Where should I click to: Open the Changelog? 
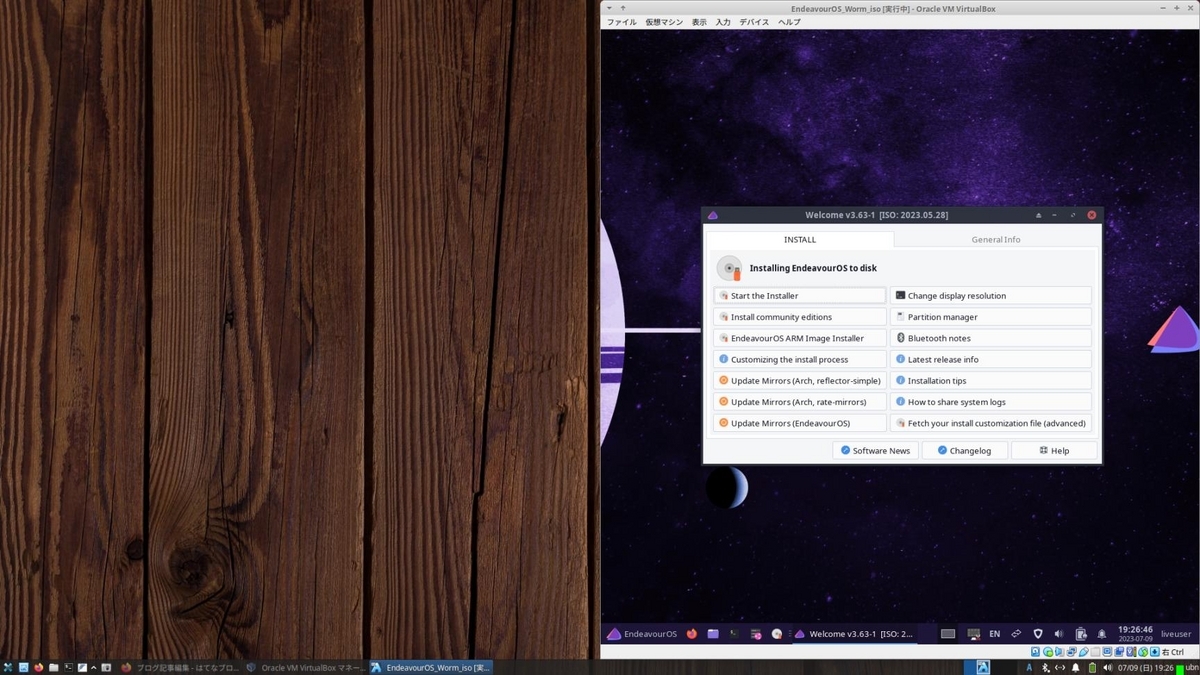[964, 451]
